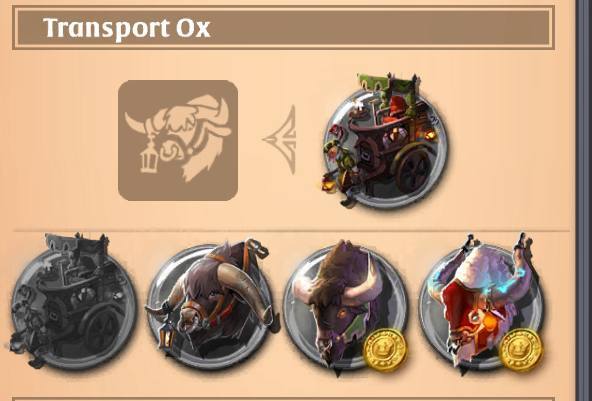The image size is (592, 401).
Task: Select the ox silhouette base mount slot
Action: 178,140
